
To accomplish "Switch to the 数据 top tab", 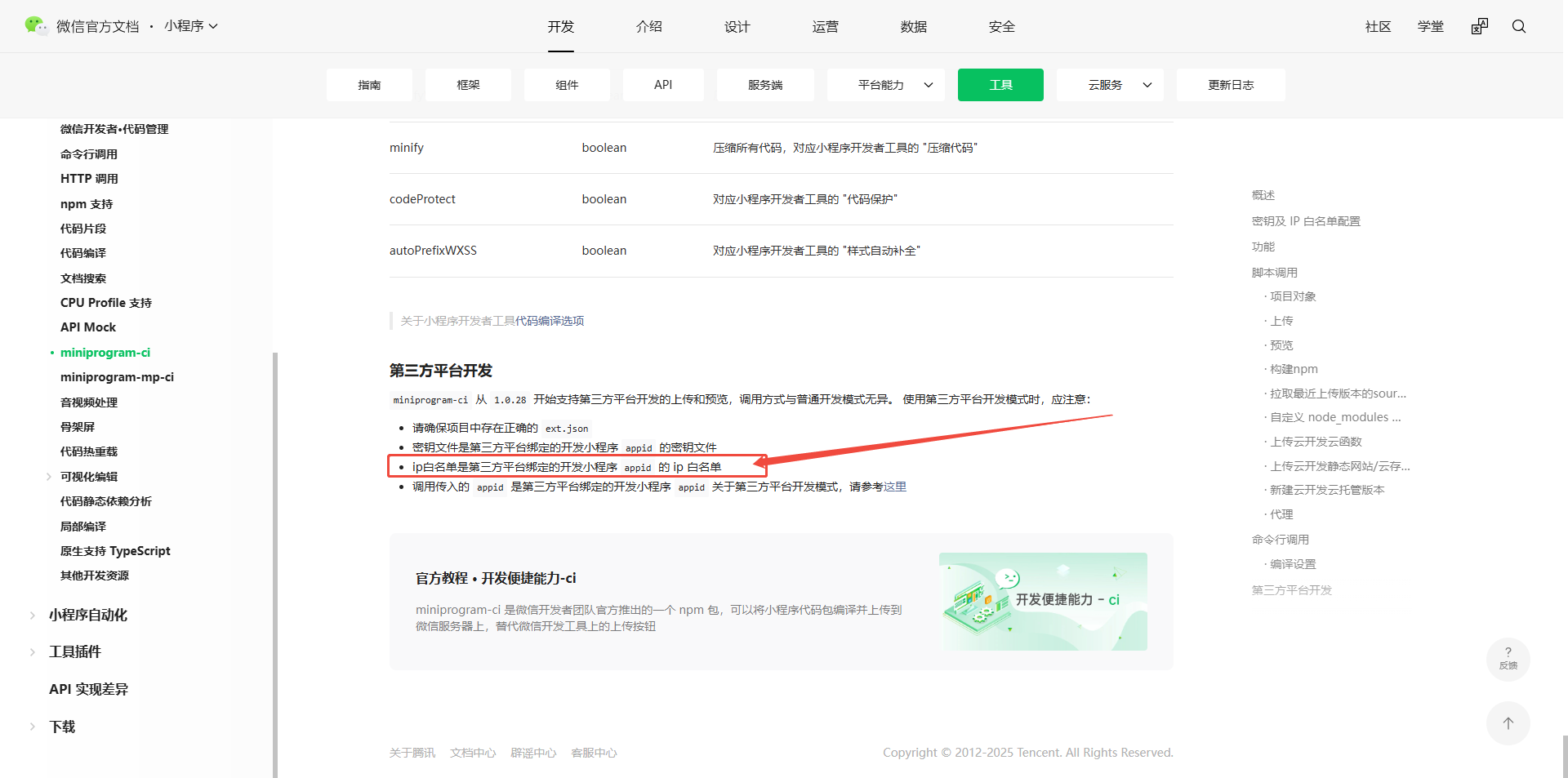I will pos(914,26).
